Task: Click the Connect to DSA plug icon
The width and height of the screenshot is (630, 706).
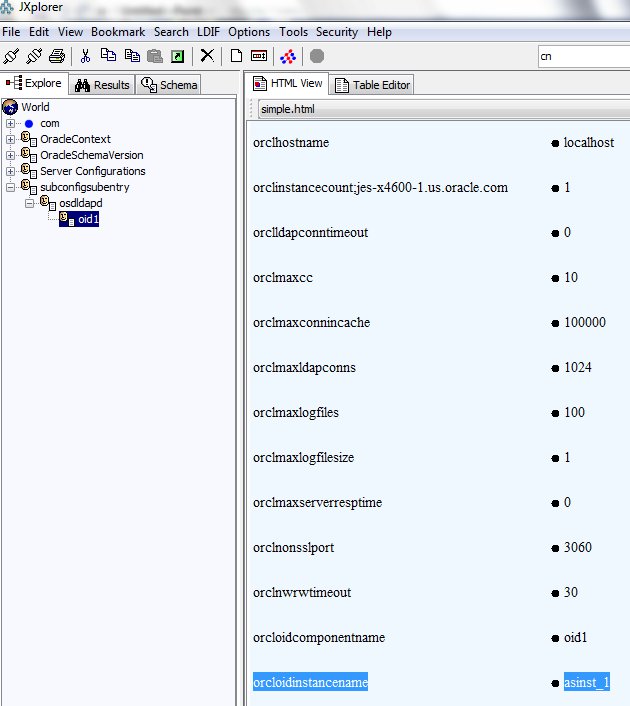Action: [x=11, y=56]
